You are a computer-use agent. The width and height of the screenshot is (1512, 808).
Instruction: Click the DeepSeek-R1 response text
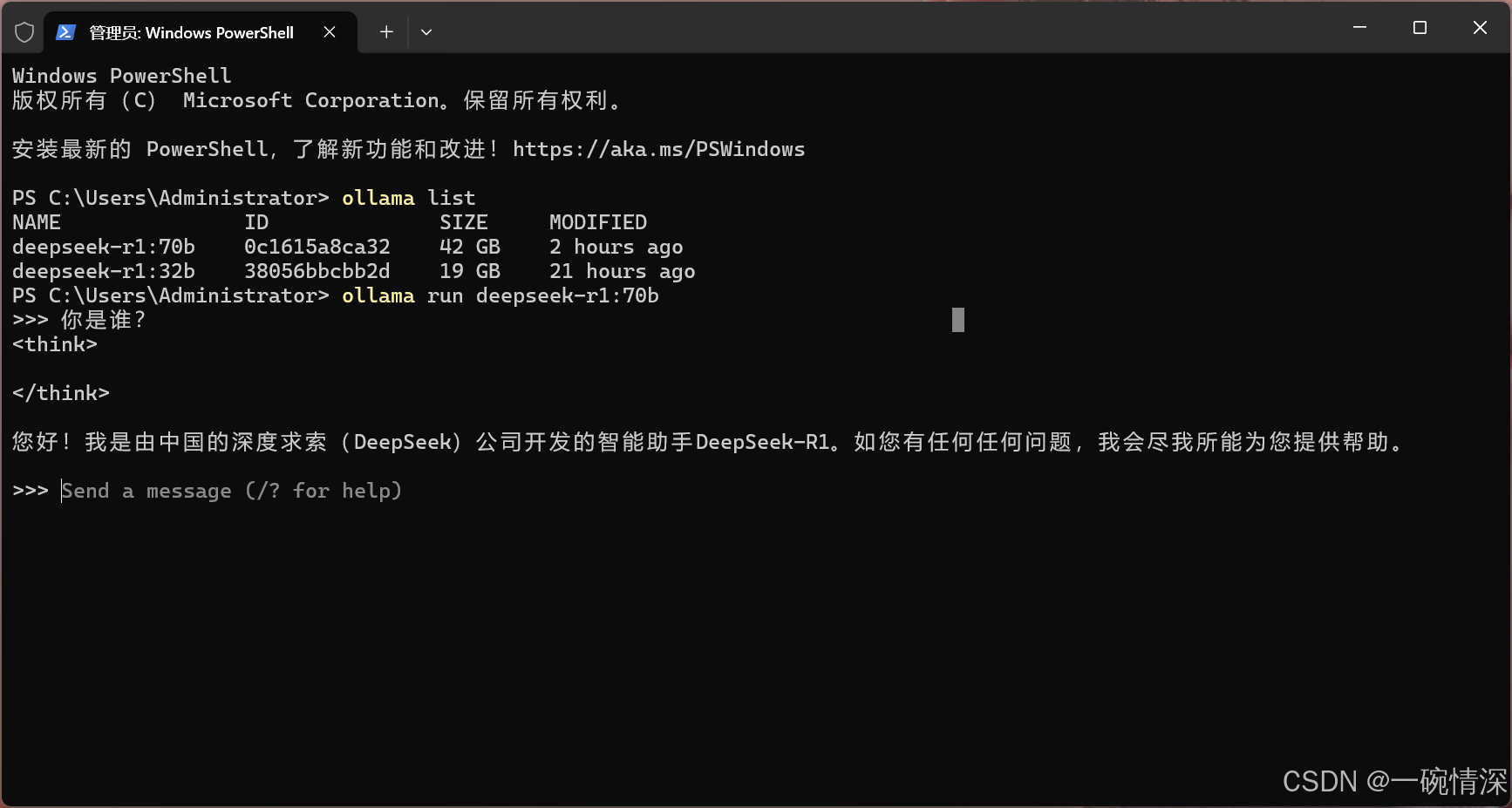[709, 442]
